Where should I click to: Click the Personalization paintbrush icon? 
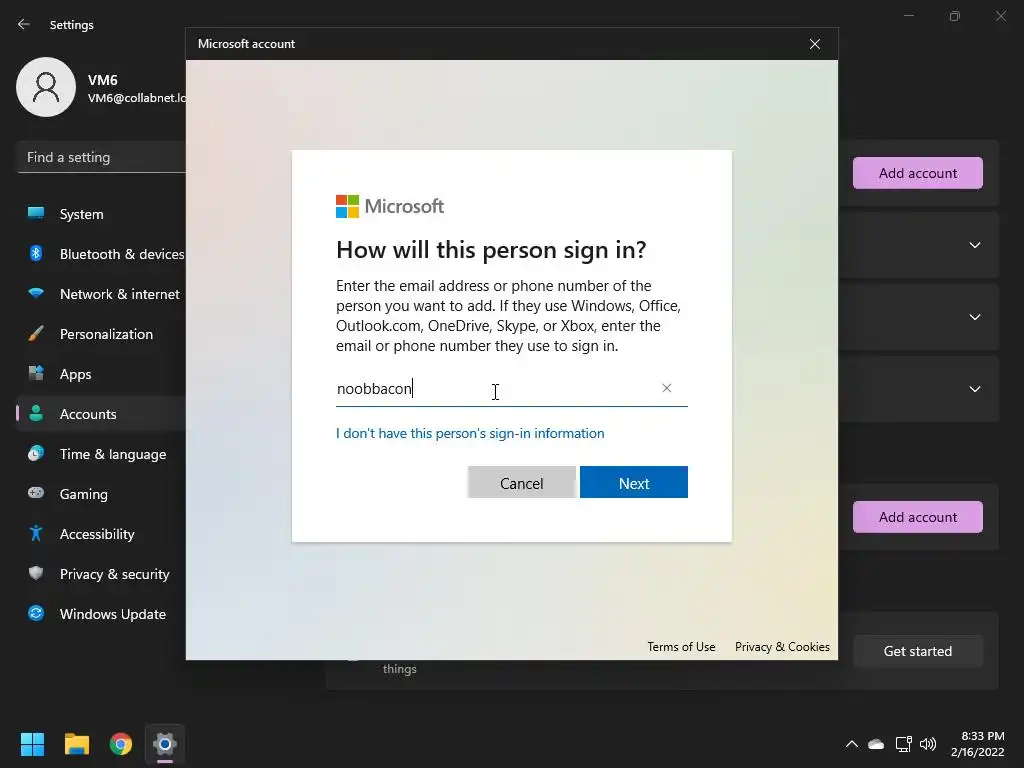tap(36, 333)
